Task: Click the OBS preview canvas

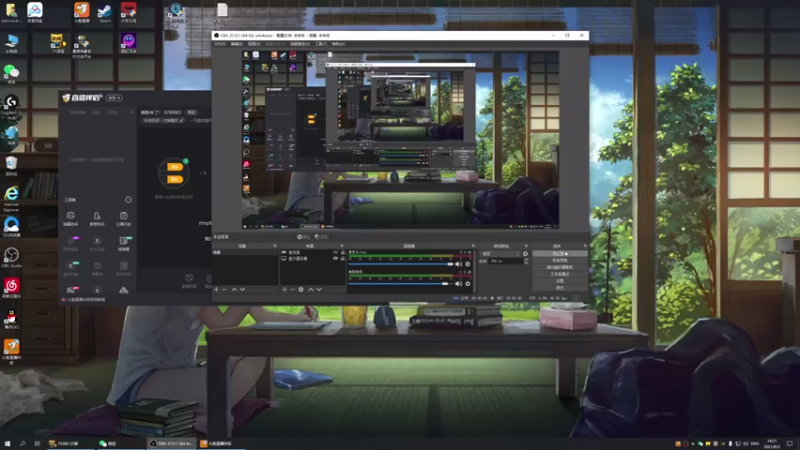Action: [400, 139]
